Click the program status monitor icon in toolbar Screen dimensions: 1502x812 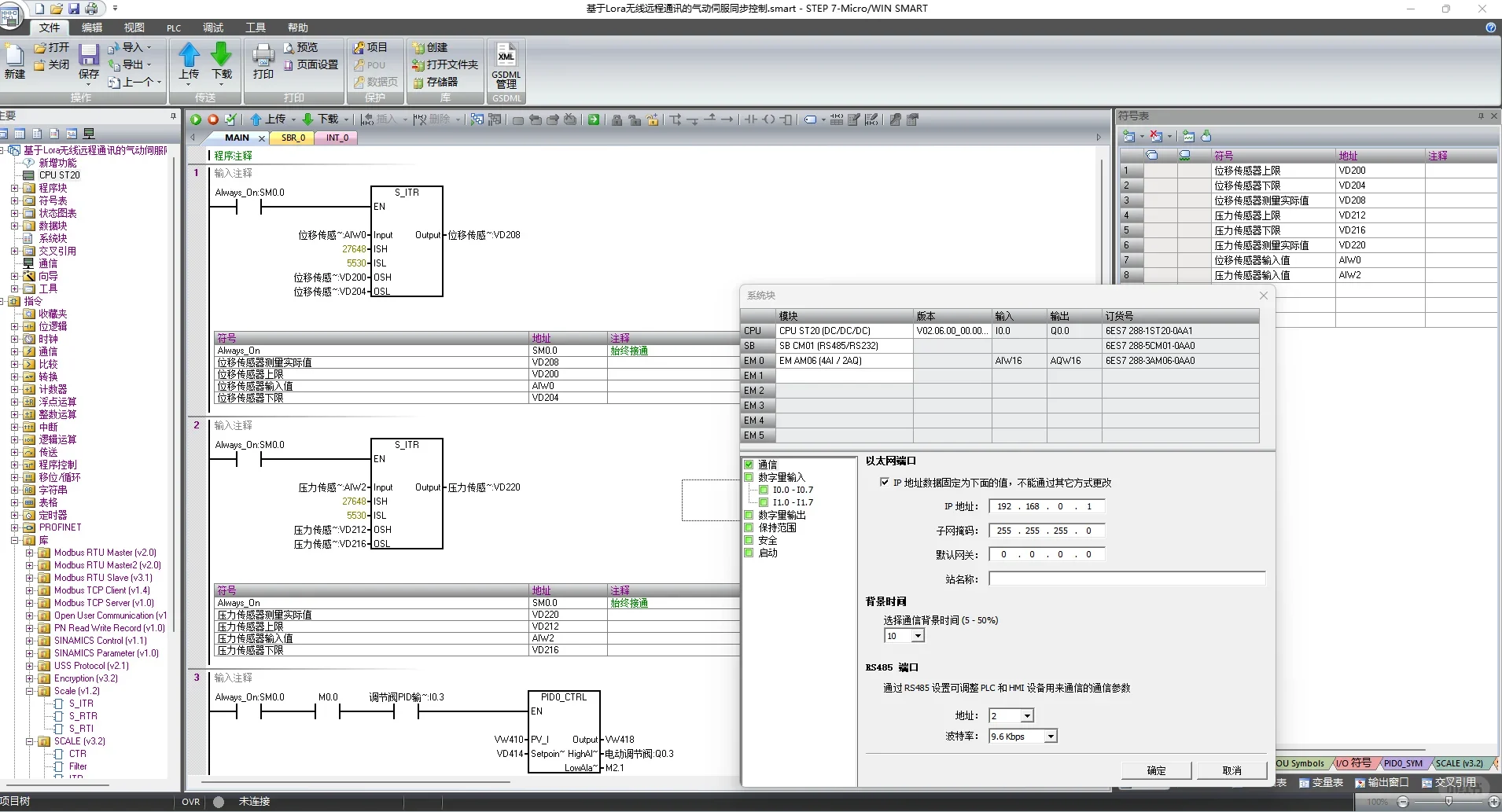click(477, 119)
